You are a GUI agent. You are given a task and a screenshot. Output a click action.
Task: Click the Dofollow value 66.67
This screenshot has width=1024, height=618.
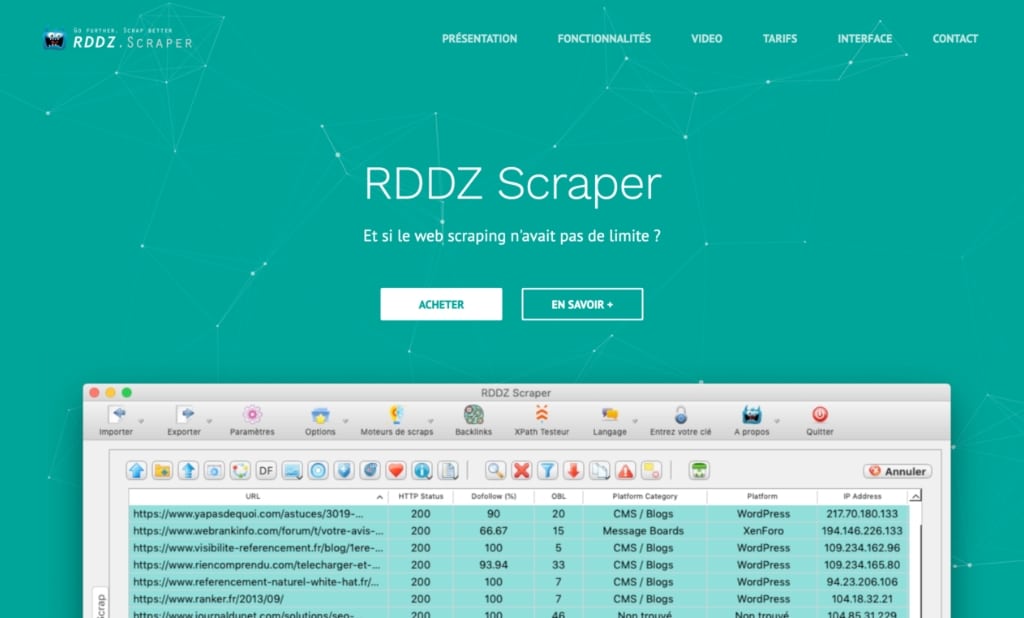click(493, 531)
